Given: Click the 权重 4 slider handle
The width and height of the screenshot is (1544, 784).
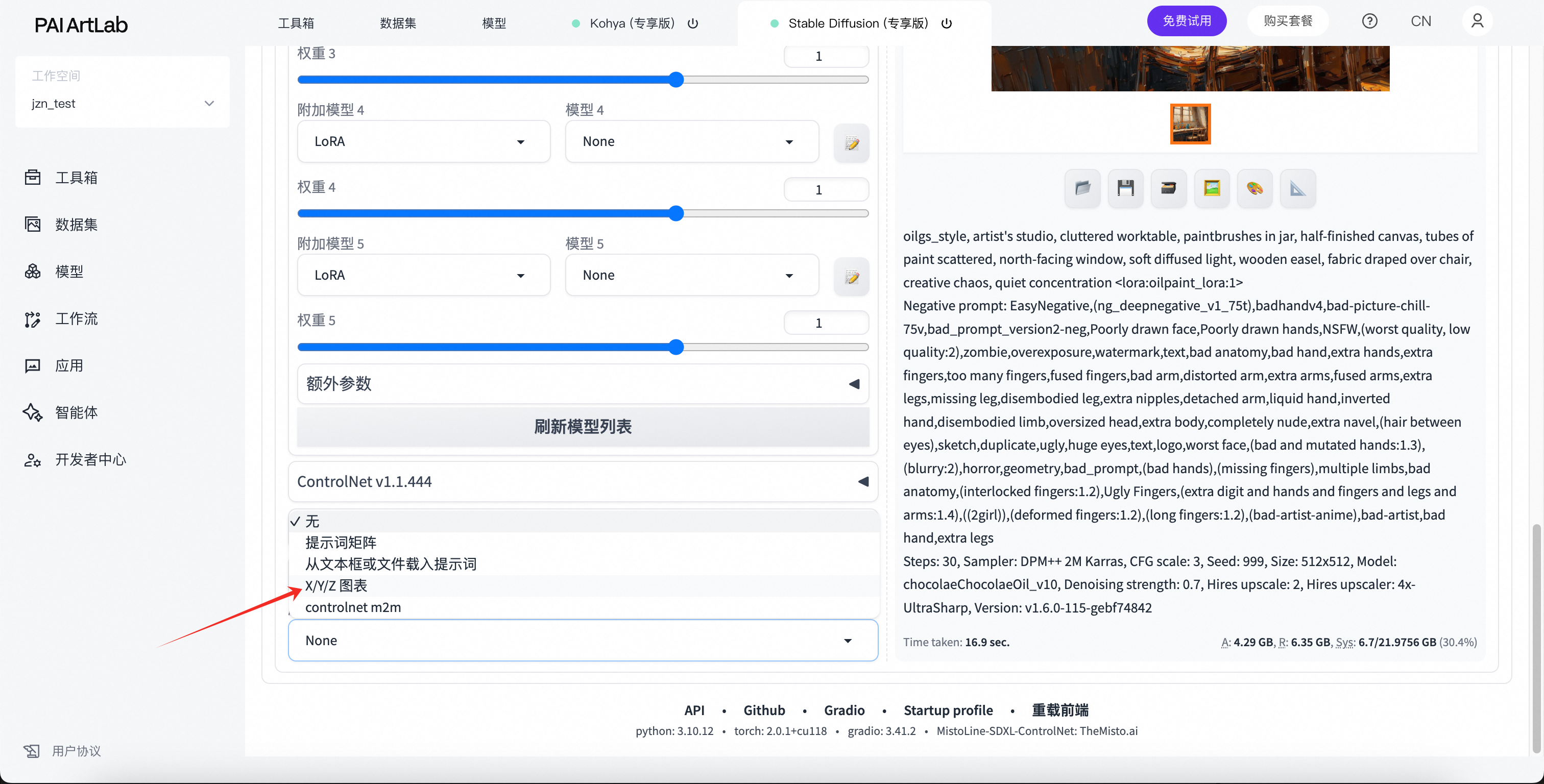Looking at the screenshot, I should point(675,213).
